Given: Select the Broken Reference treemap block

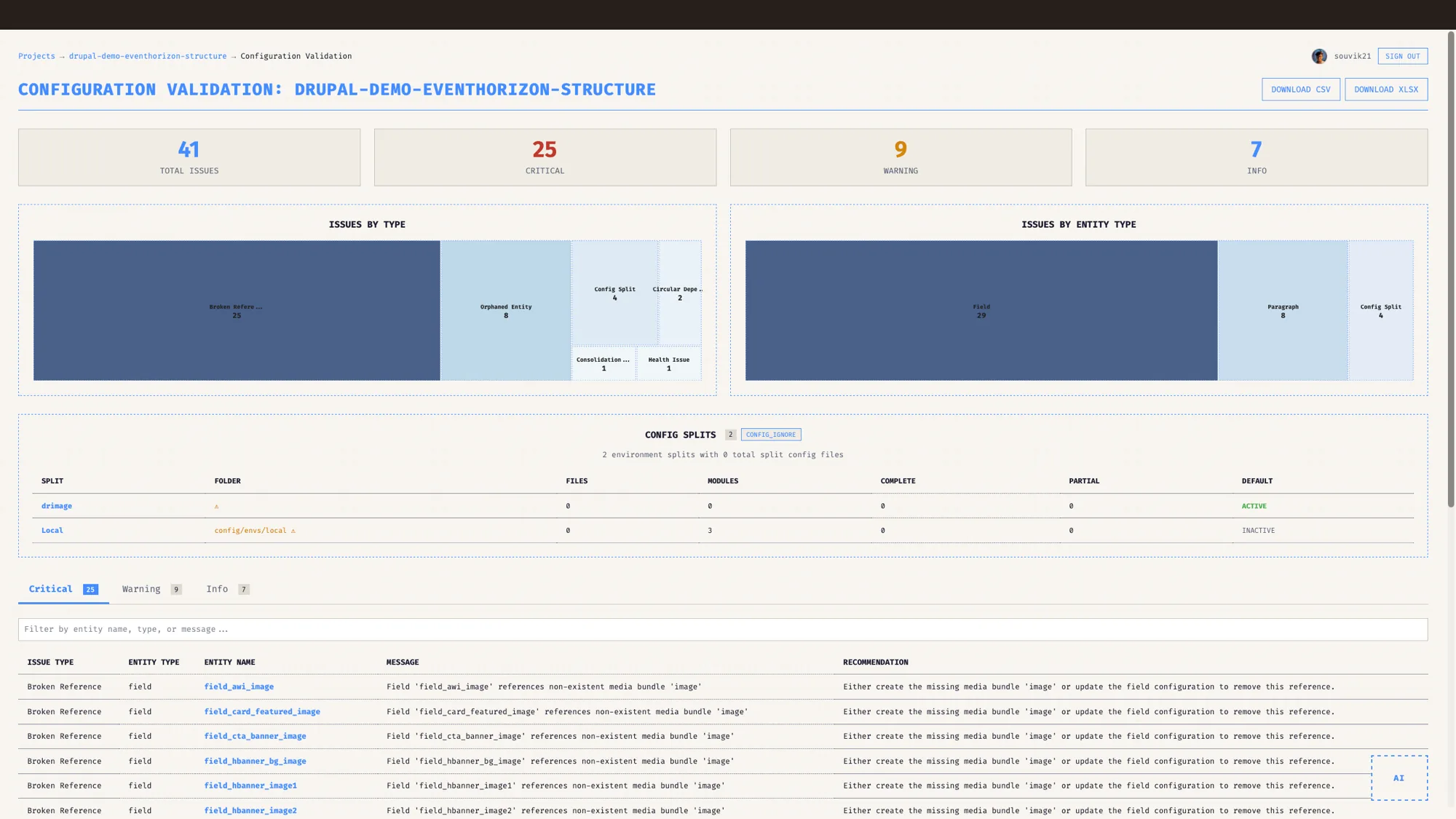Looking at the screenshot, I should tap(237, 310).
